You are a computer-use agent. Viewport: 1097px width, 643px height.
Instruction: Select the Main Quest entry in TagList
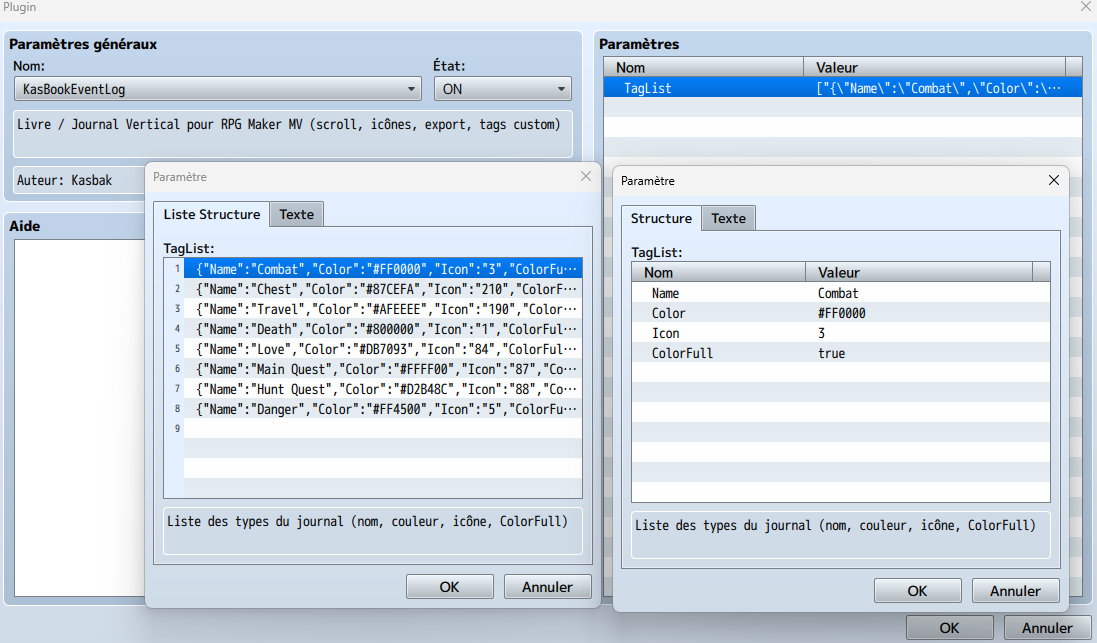pyautogui.click(x=383, y=369)
